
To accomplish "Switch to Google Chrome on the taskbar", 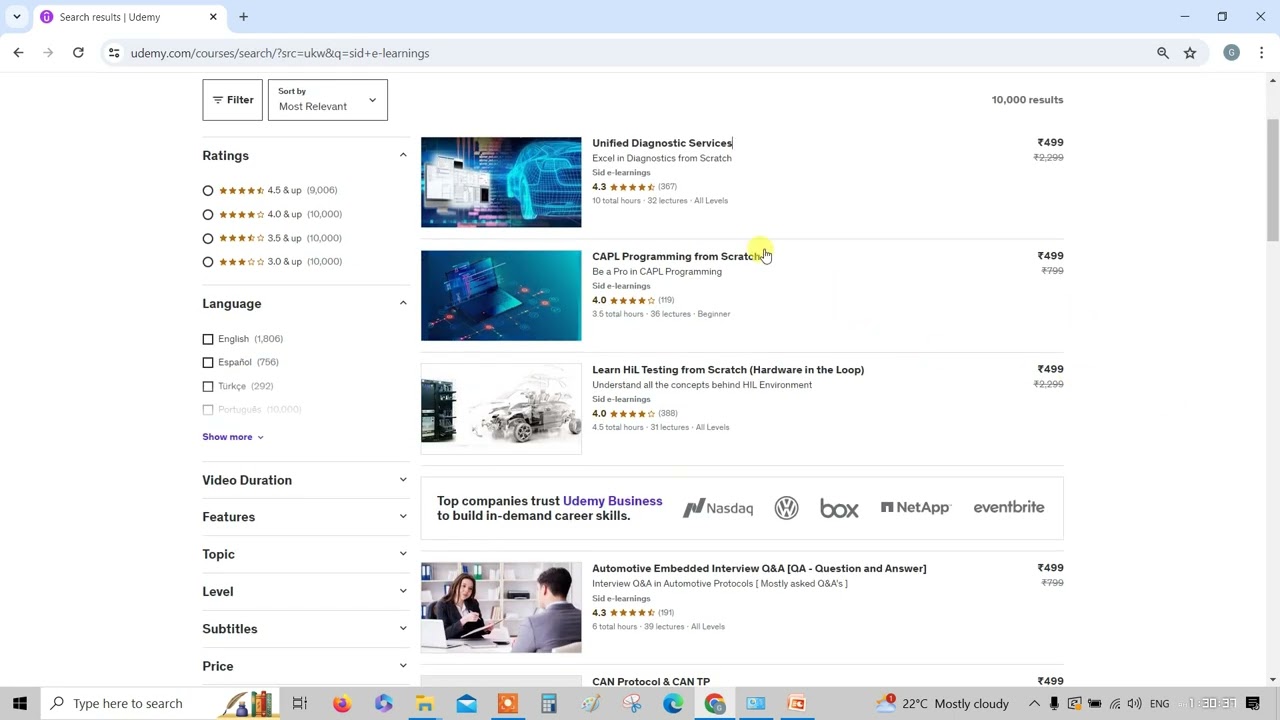I will pyautogui.click(x=714, y=703).
